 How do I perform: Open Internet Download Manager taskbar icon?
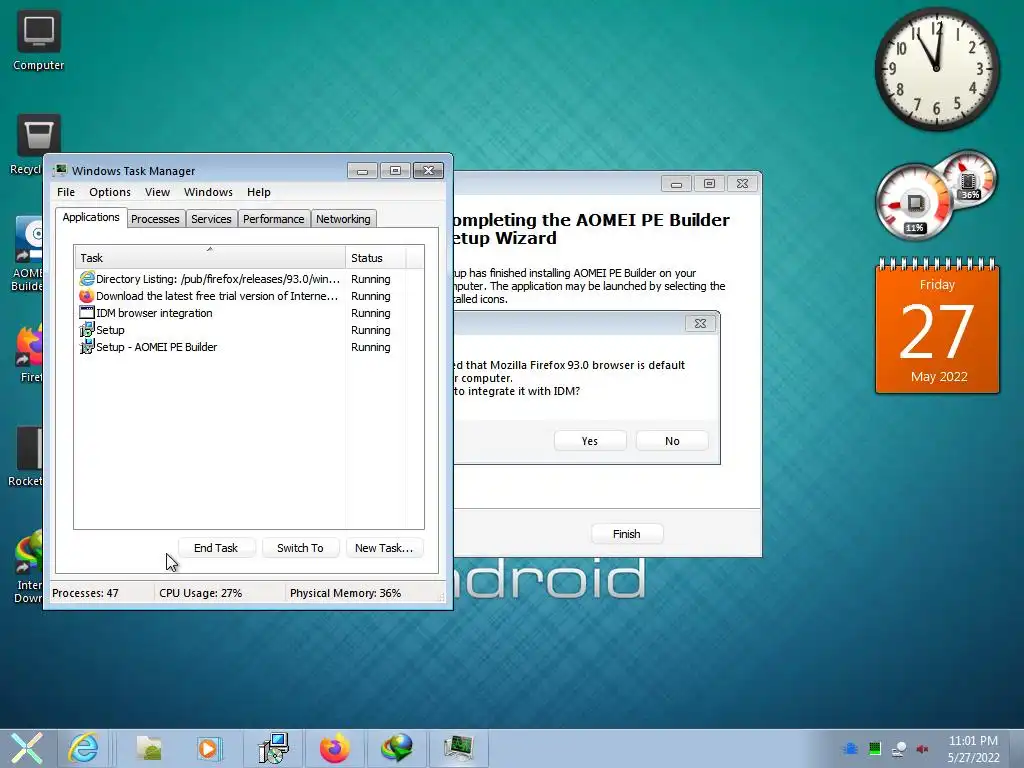(396, 748)
